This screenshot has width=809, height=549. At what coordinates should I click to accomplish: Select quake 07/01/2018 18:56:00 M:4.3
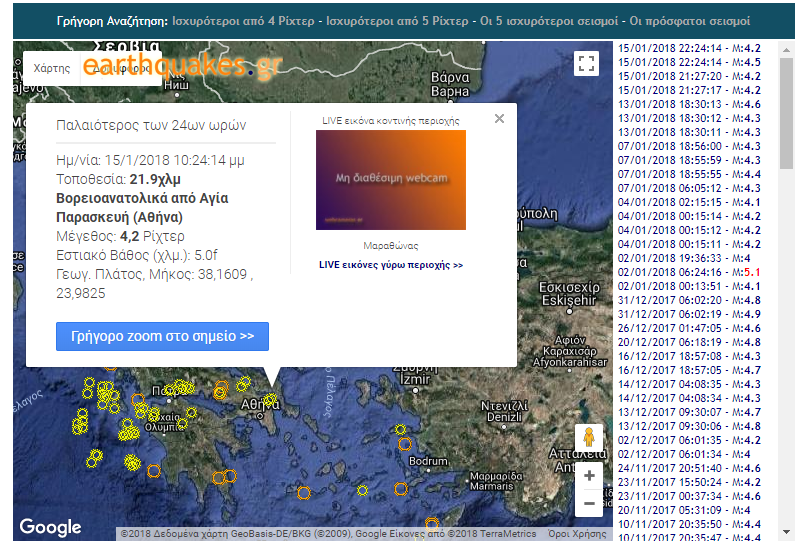point(689,146)
